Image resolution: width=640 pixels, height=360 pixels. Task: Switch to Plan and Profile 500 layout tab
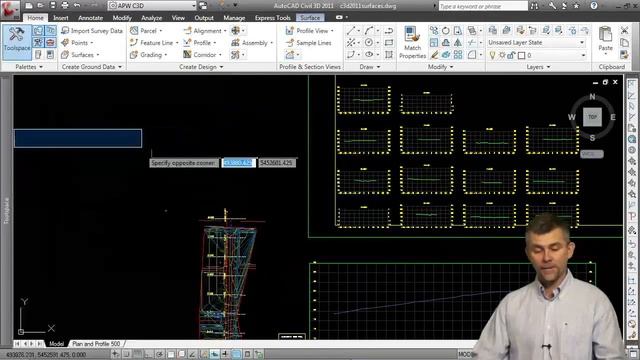[x=96, y=344]
